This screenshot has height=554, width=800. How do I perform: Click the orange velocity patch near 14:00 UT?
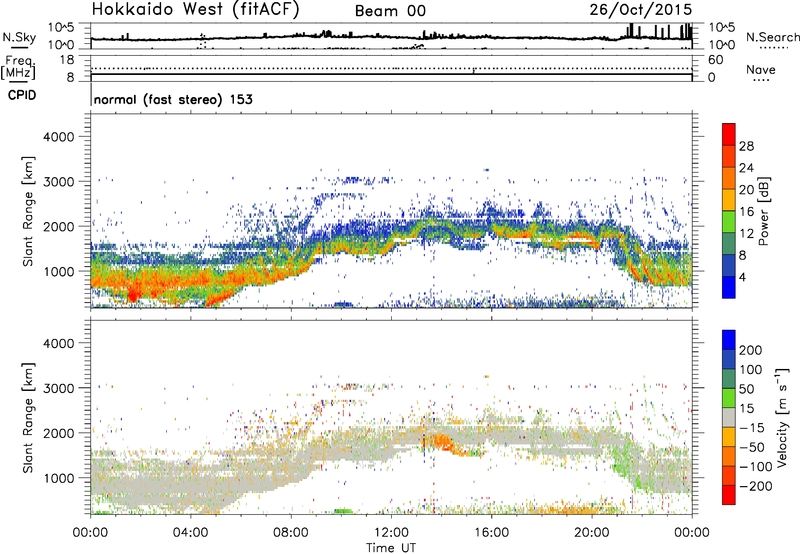[442, 441]
